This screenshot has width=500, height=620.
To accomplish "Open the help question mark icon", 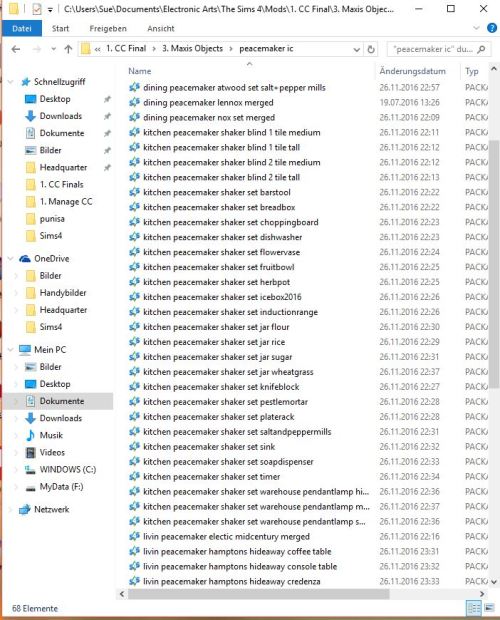I will click(x=492, y=28).
